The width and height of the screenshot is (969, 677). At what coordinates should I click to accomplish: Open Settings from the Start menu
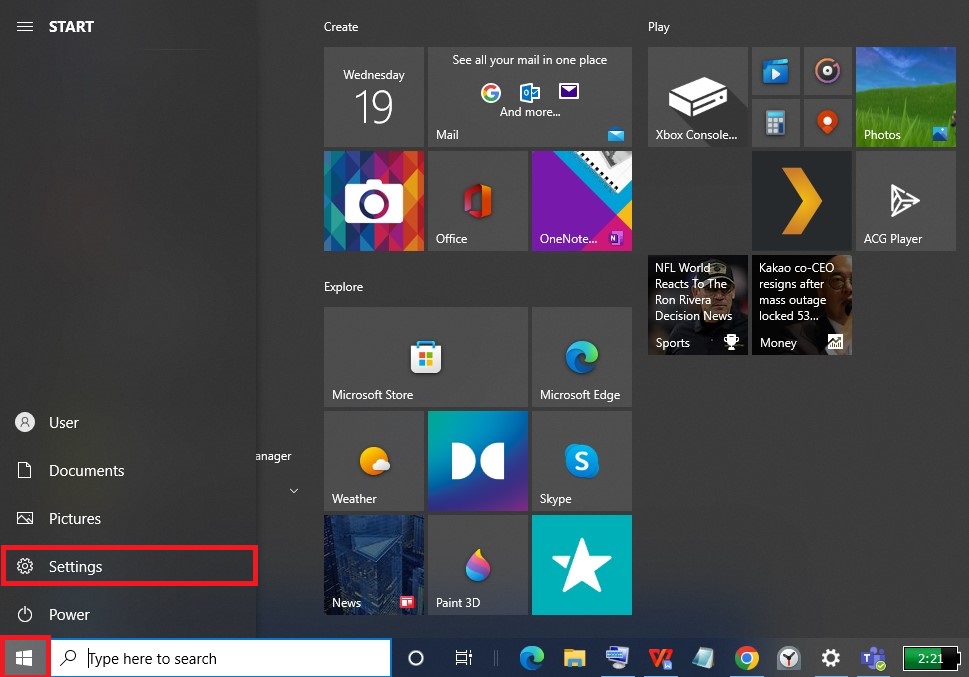click(x=128, y=566)
